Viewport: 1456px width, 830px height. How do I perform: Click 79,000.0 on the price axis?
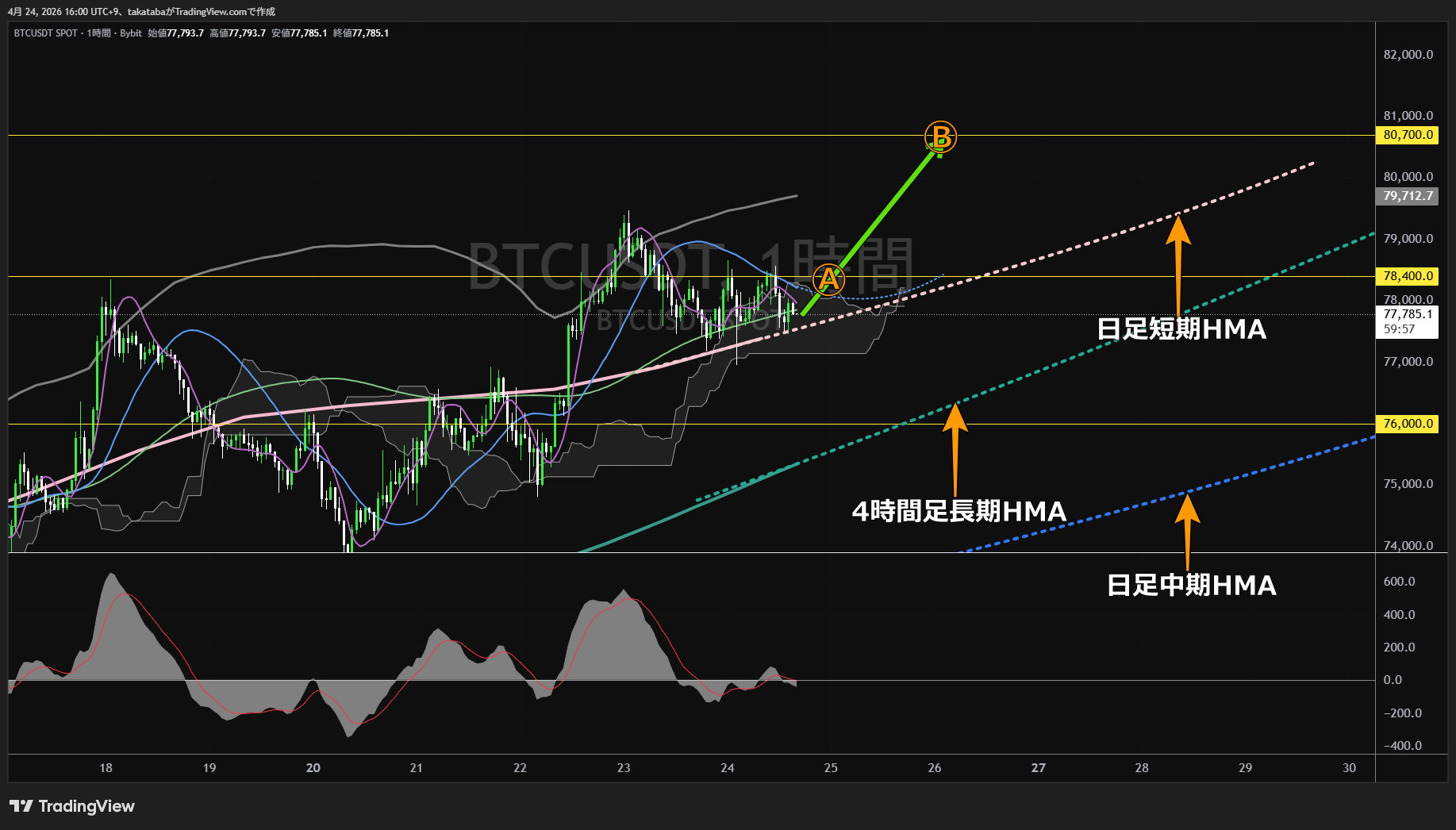point(1408,239)
